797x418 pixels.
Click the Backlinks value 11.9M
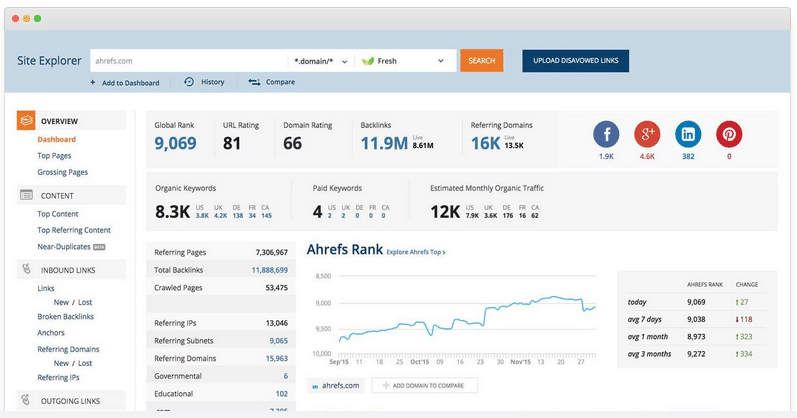[x=384, y=143]
